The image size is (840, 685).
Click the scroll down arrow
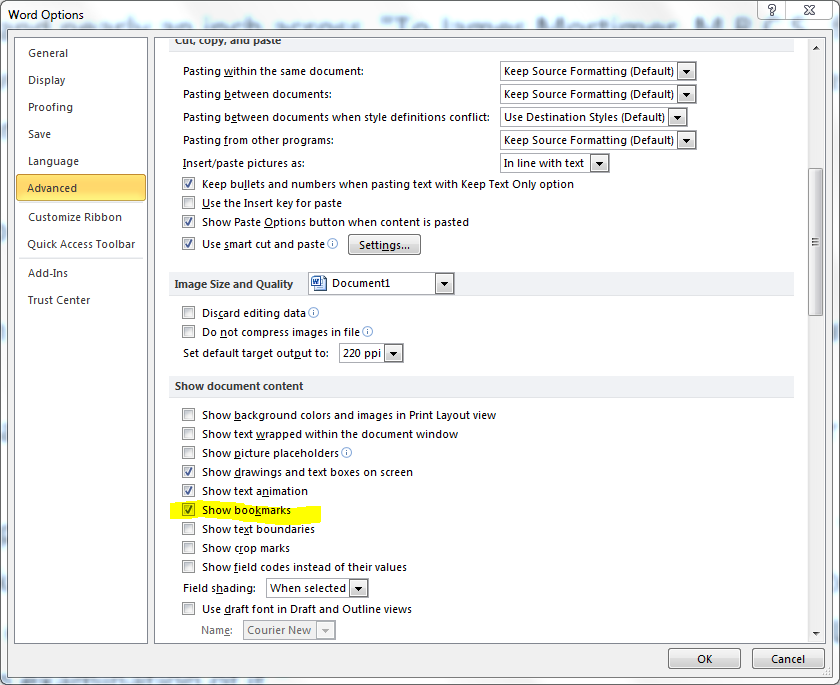pos(815,633)
